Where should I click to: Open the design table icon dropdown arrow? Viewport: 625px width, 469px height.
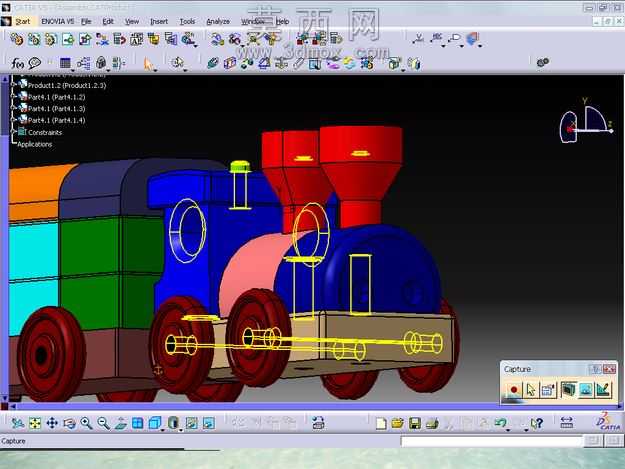pyautogui.click(x=73, y=70)
